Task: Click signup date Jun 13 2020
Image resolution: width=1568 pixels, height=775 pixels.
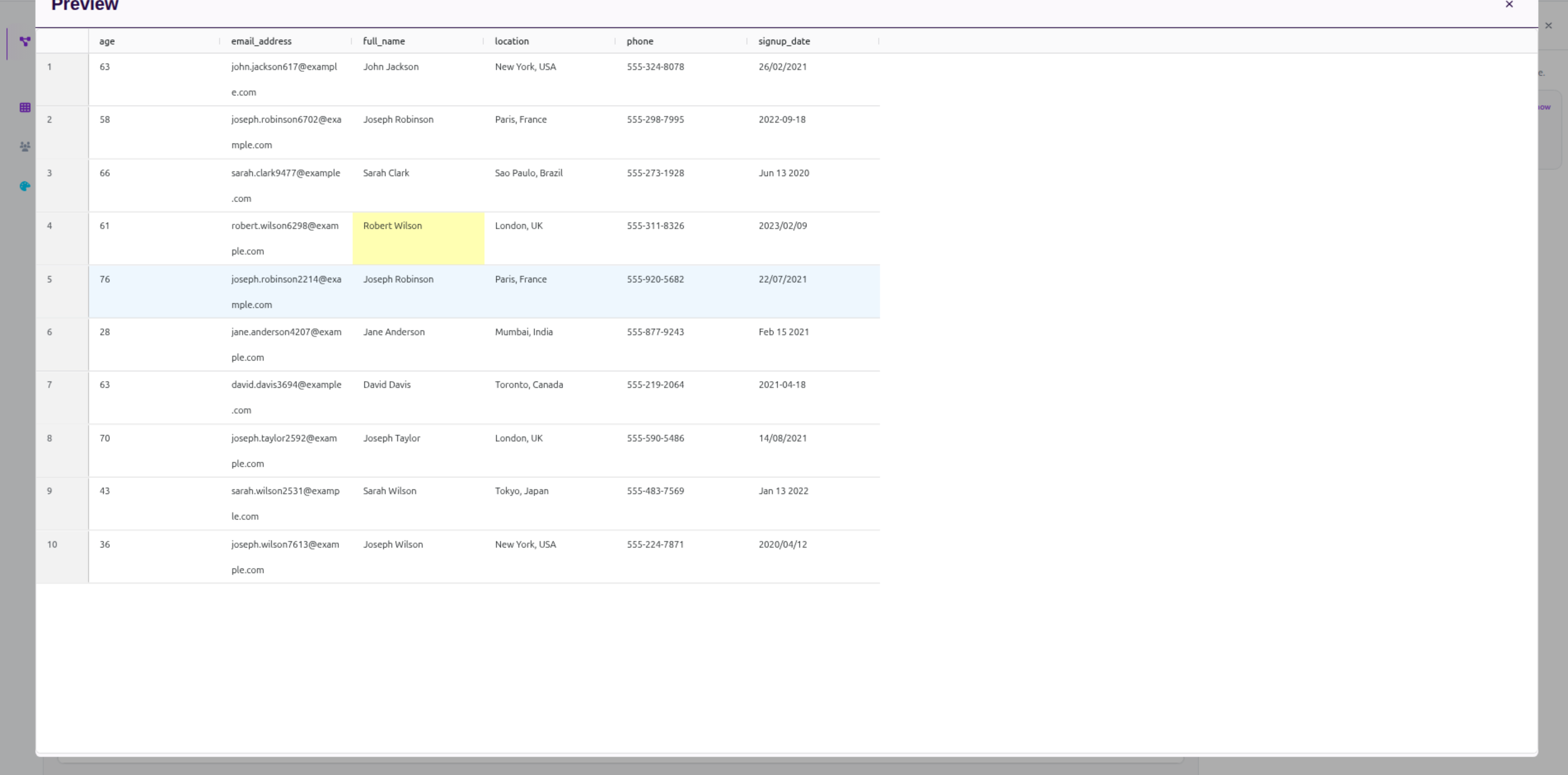Action: (814, 186)
